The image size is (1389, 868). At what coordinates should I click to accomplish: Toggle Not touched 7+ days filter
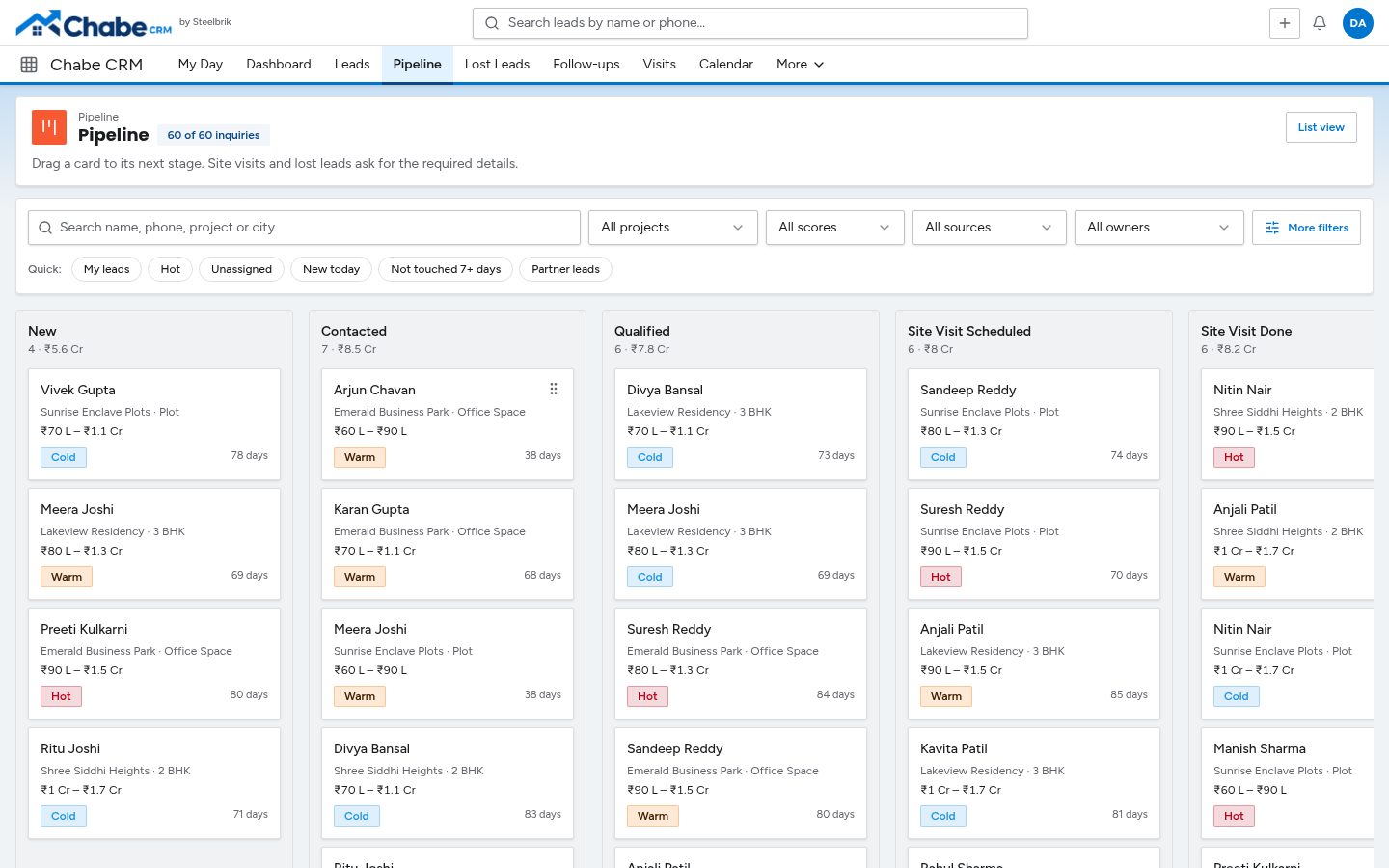tap(446, 269)
